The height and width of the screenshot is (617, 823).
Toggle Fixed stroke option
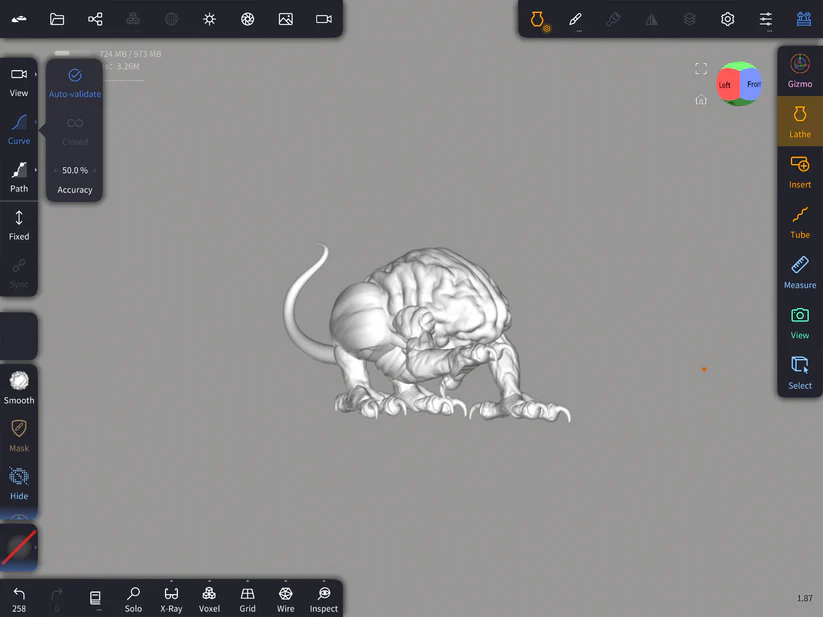(19, 225)
